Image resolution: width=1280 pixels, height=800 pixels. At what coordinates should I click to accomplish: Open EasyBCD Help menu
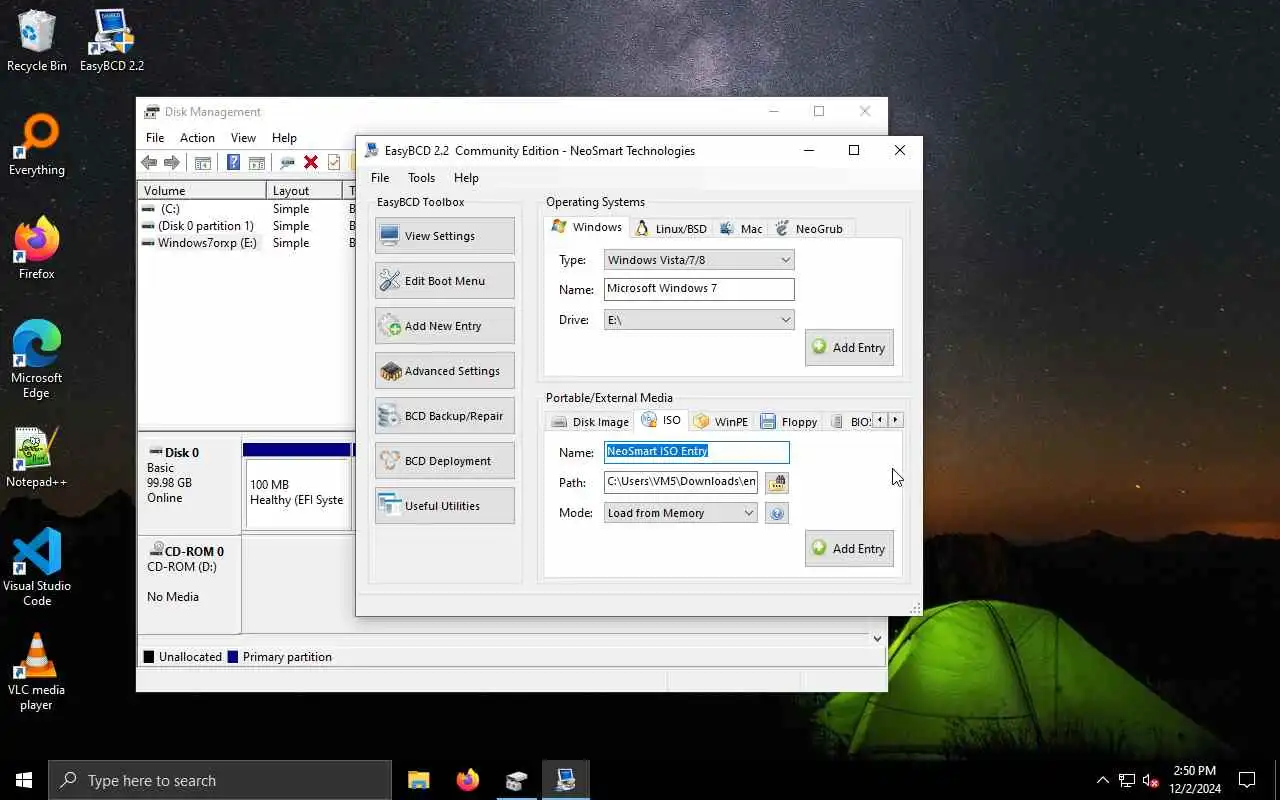pyautogui.click(x=466, y=178)
